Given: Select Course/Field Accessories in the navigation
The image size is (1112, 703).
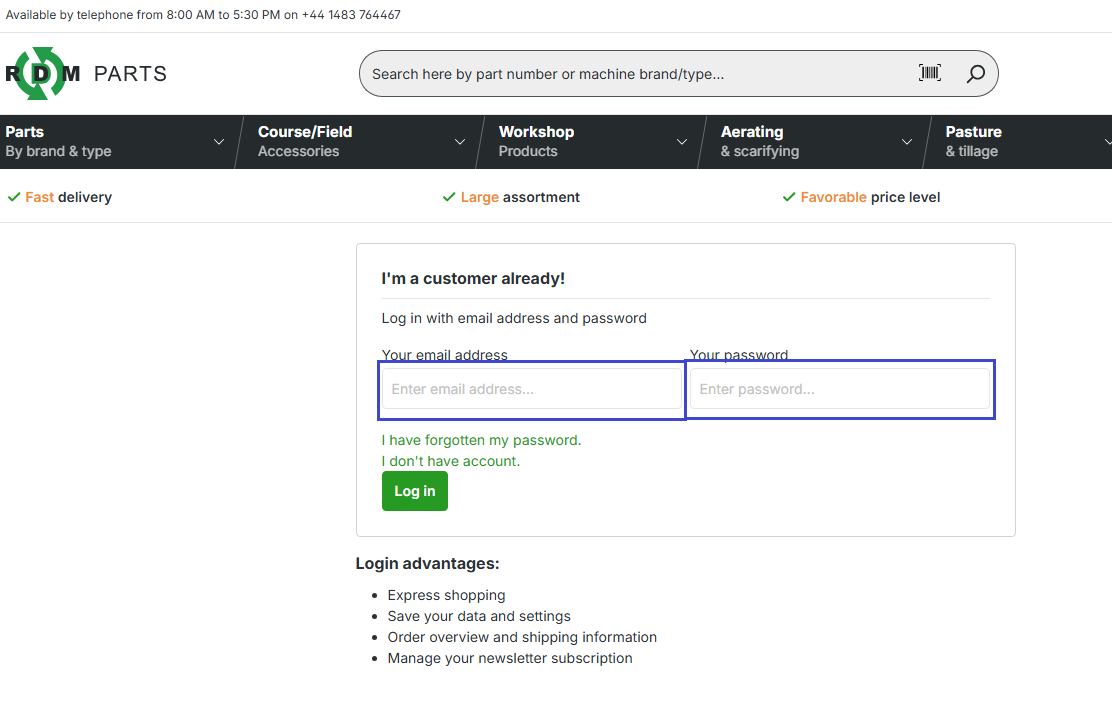Looking at the screenshot, I should (x=305, y=141).
